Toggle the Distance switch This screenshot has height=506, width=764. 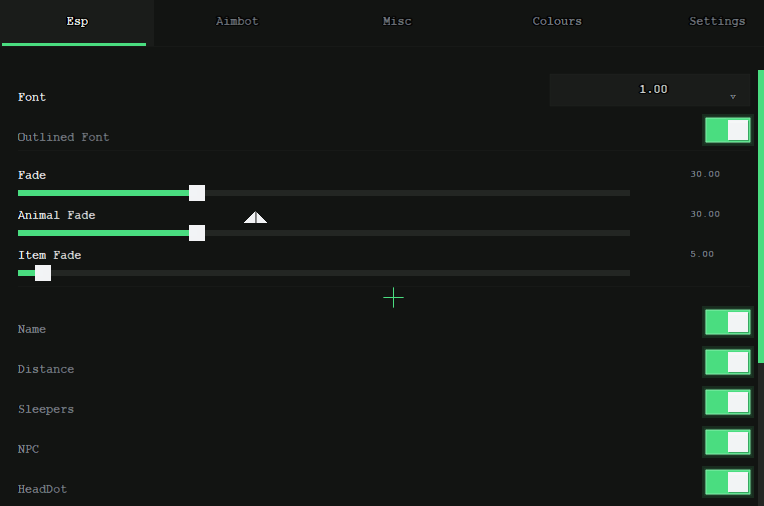tap(727, 362)
